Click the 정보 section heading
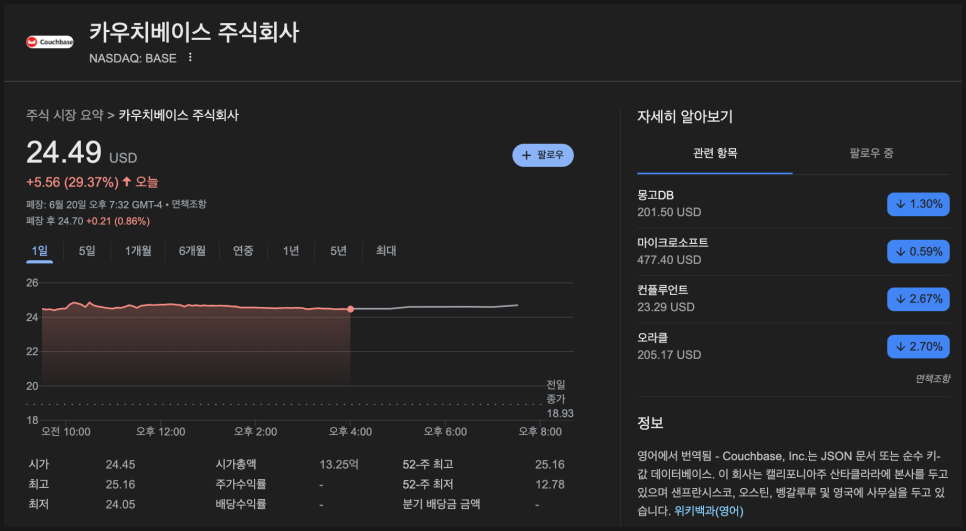 point(650,423)
